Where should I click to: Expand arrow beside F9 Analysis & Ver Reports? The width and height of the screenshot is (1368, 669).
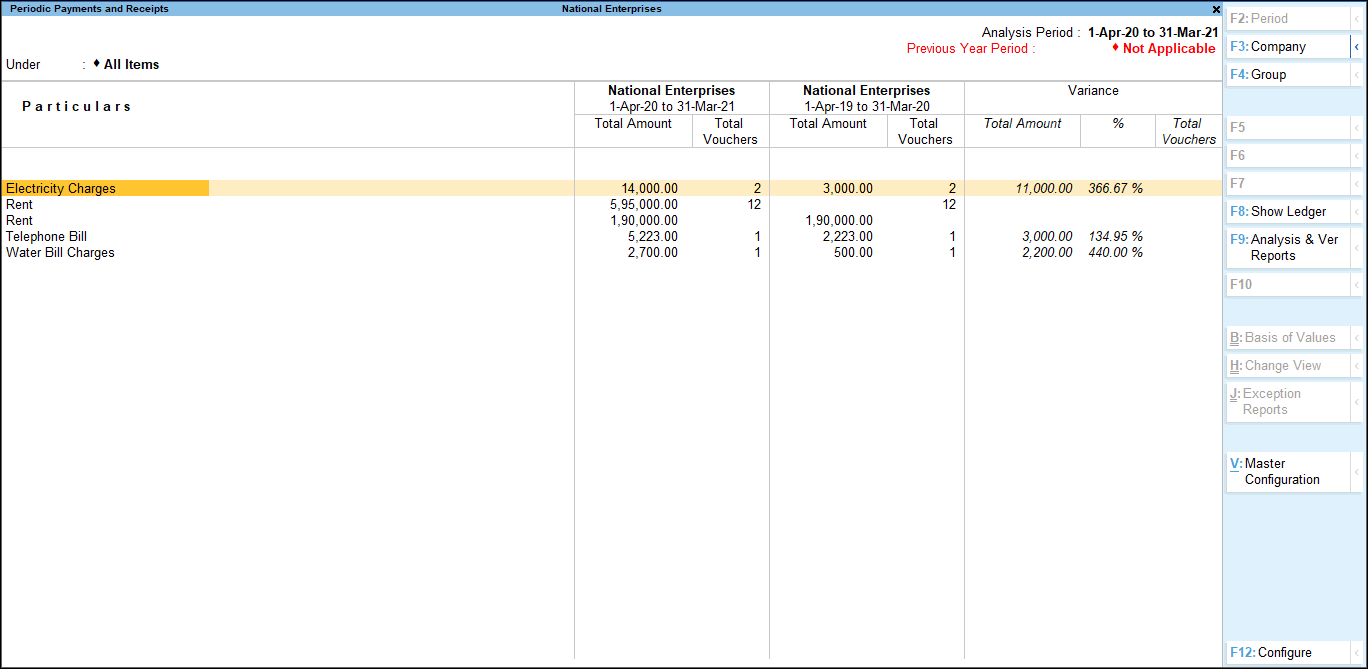[1357, 247]
